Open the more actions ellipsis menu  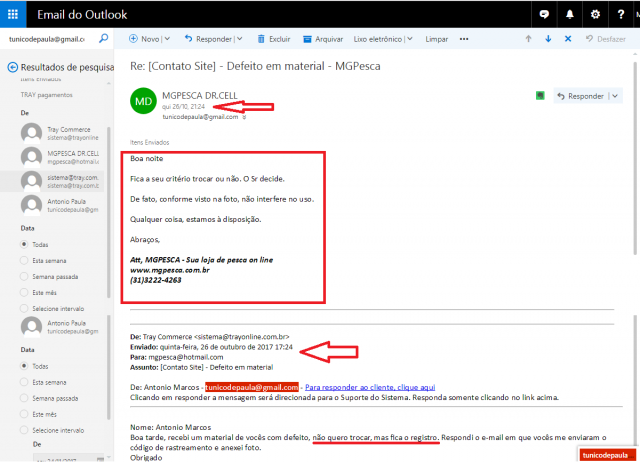[464, 39]
